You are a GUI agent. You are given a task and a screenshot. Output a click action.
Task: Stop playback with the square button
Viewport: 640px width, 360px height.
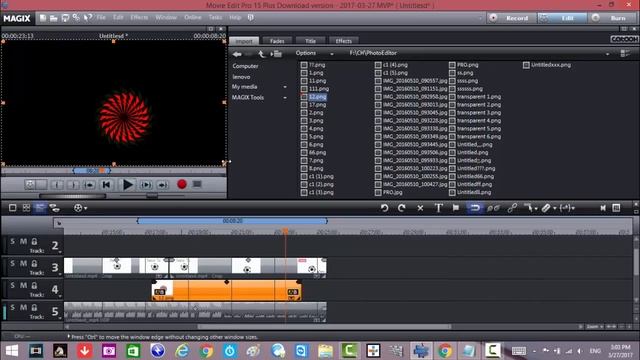[x=197, y=184]
